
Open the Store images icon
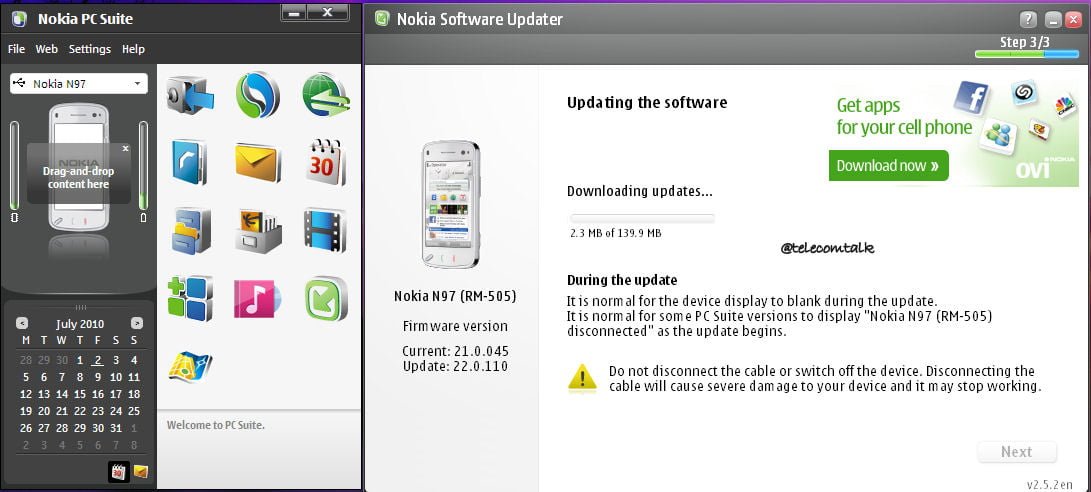tap(258, 230)
